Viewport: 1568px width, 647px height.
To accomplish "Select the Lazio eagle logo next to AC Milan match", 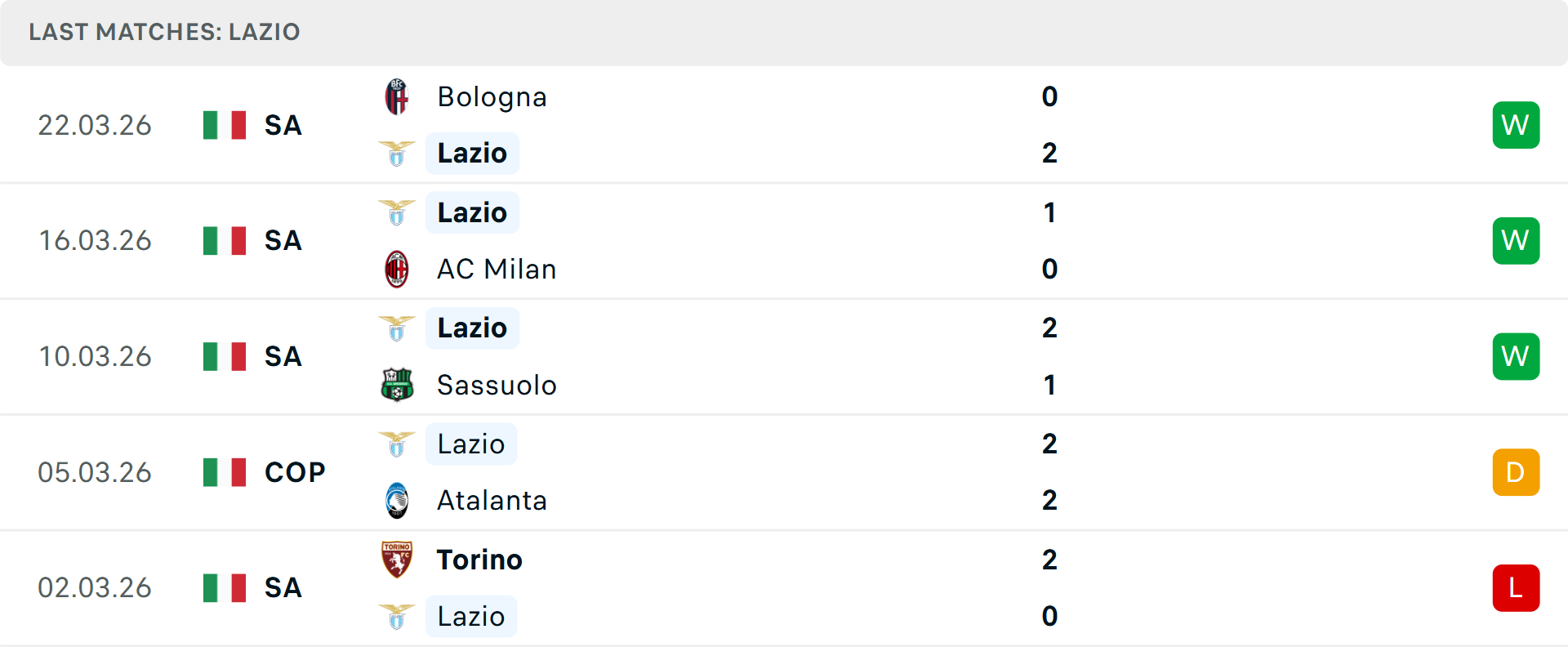I will 397,212.
